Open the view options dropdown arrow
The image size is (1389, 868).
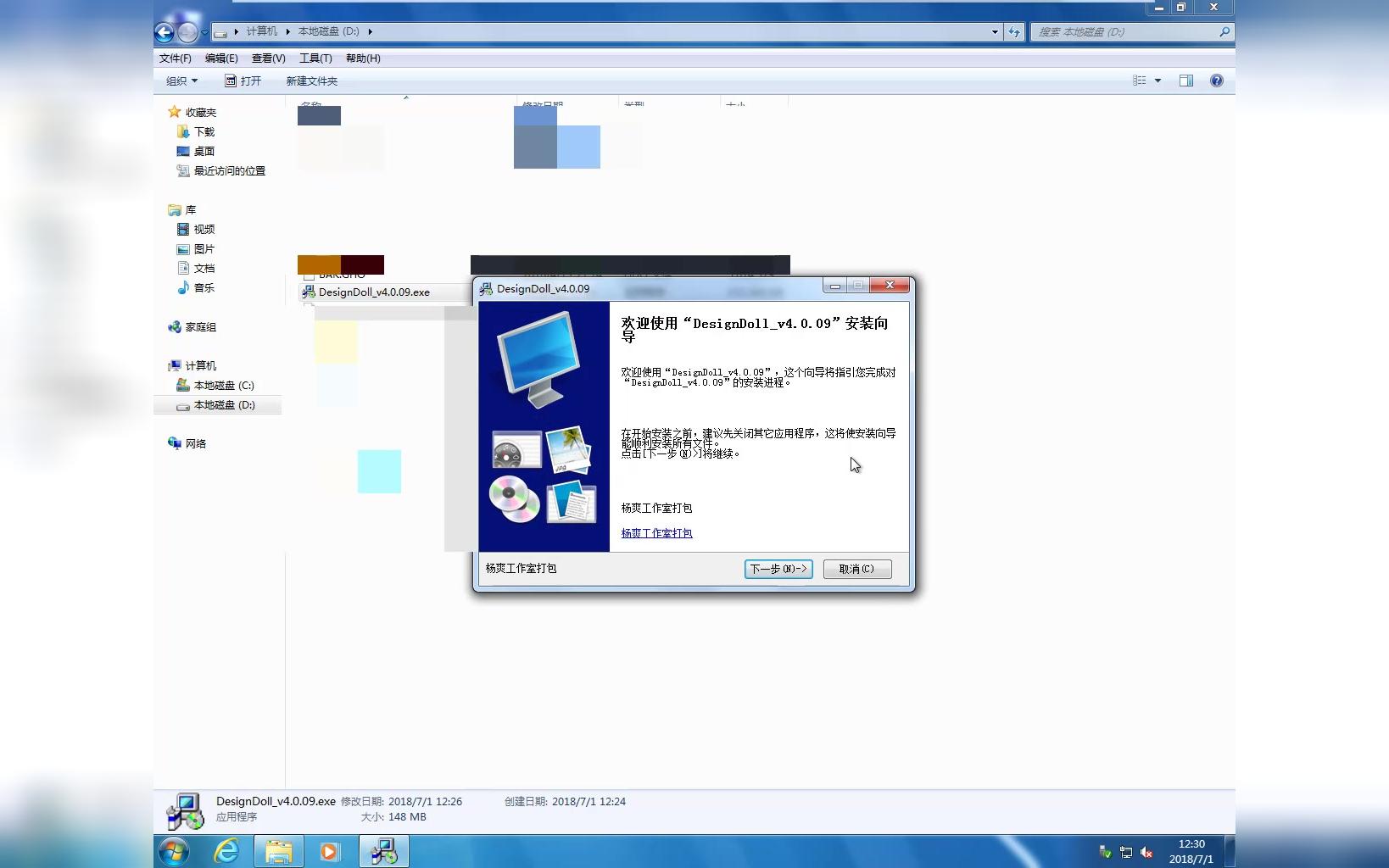(x=1157, y=81)
